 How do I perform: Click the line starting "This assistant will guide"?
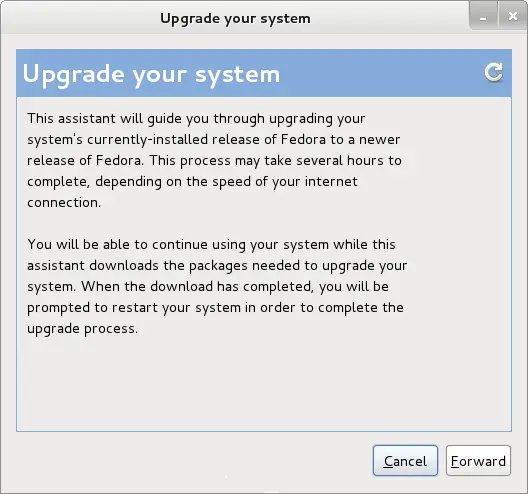pos(196,119)
